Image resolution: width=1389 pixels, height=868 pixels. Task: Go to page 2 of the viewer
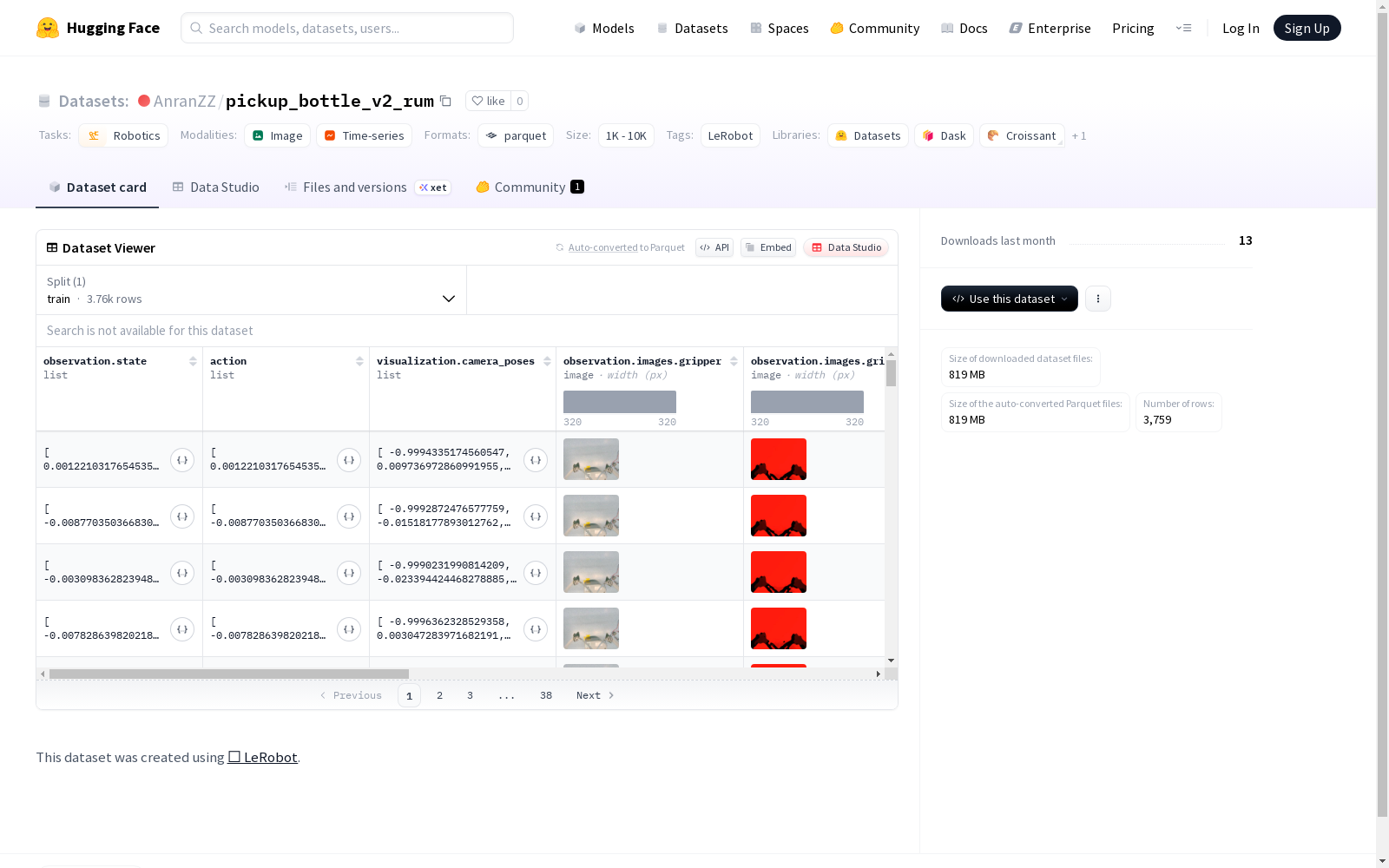[440, 695]
